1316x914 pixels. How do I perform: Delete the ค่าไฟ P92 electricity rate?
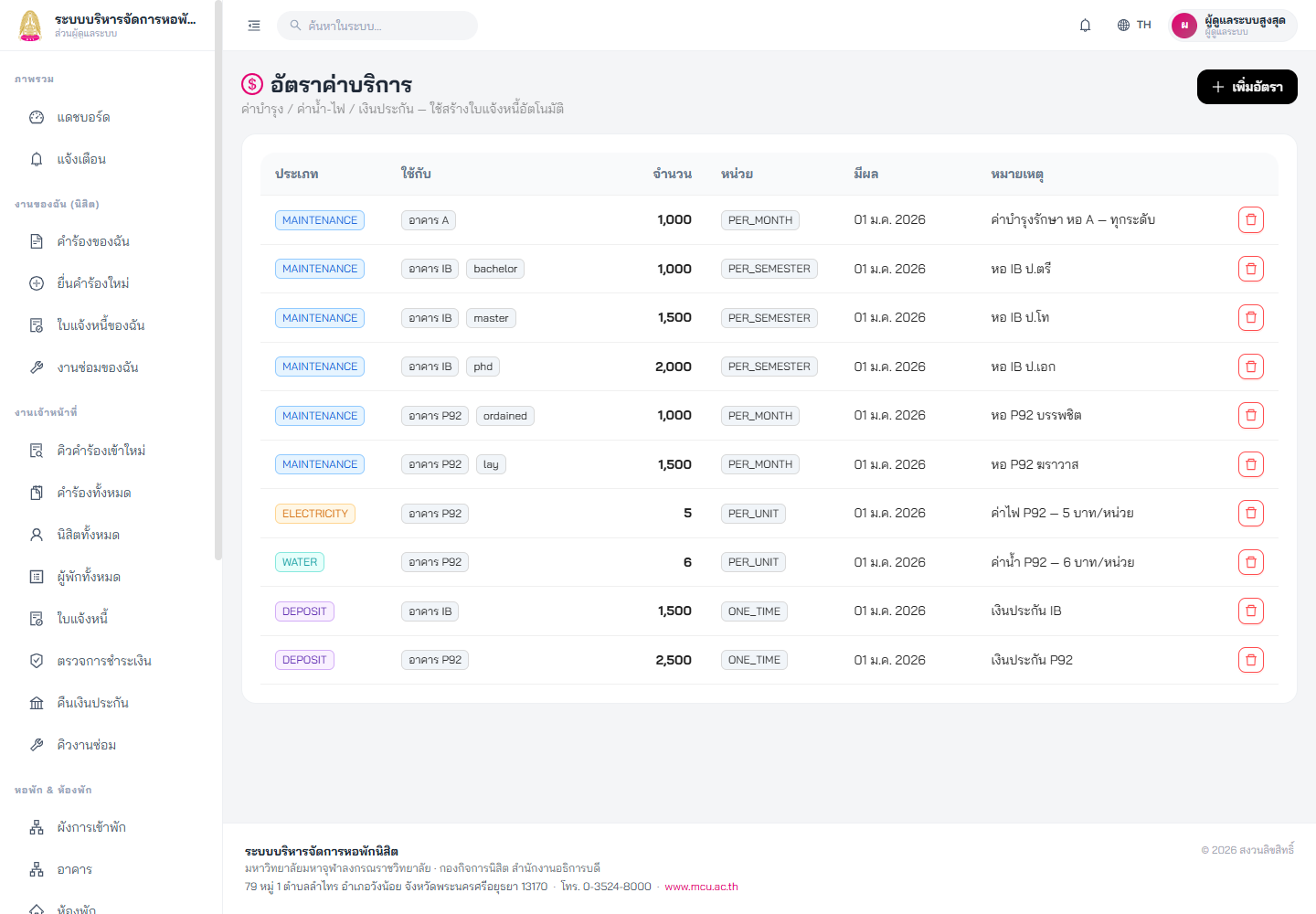coord(1251,513)
